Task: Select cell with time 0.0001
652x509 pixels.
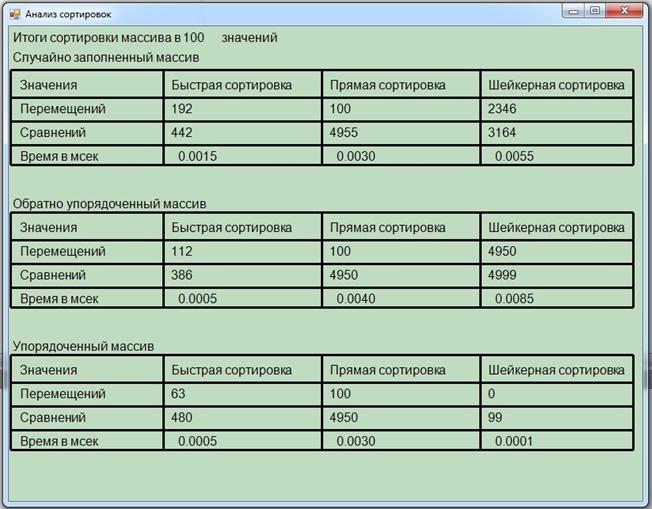Action: pos(557,441)
